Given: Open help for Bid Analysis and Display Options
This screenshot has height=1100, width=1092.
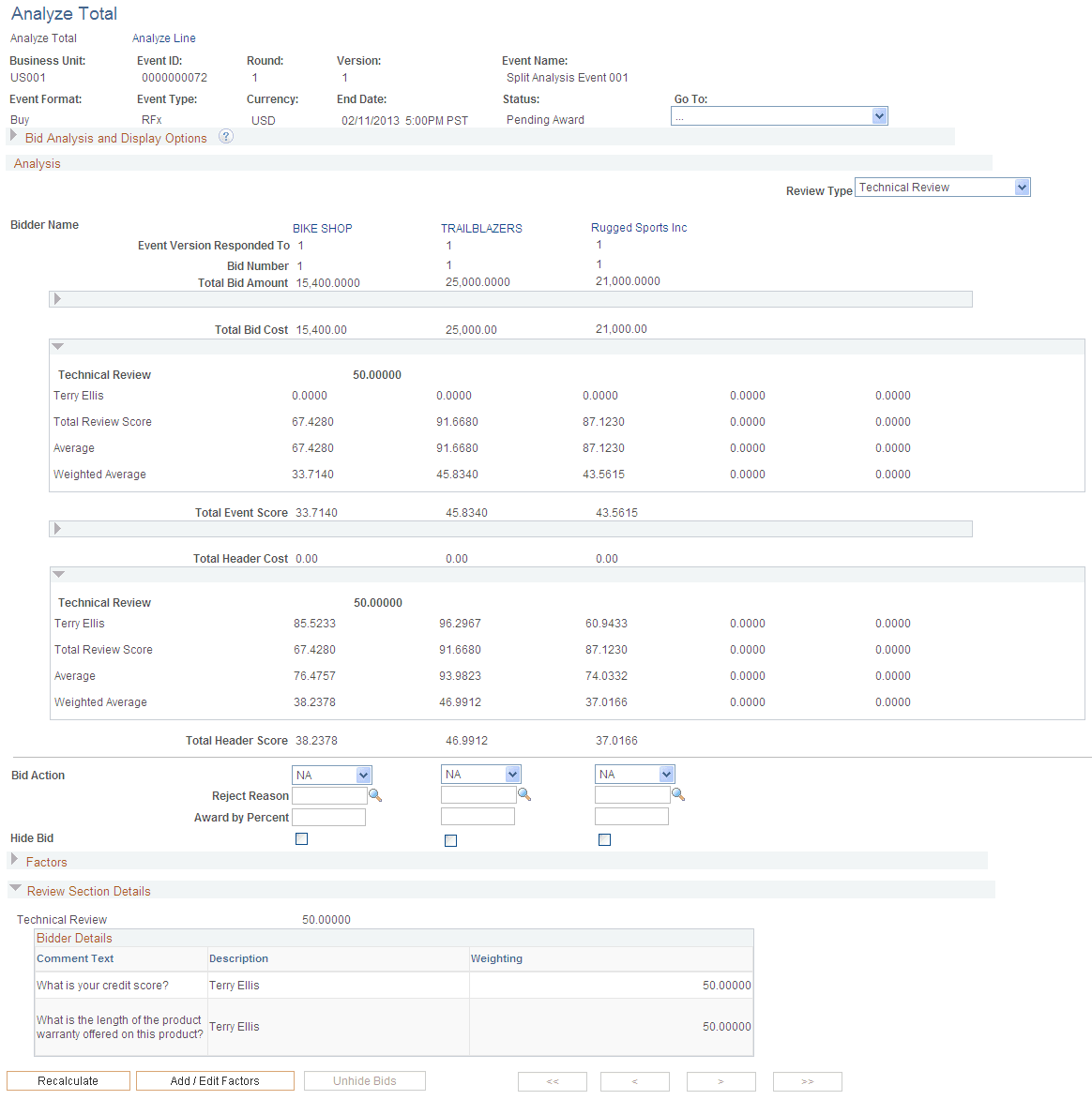Looking at the screenshot, I should [x=225, y=136].
